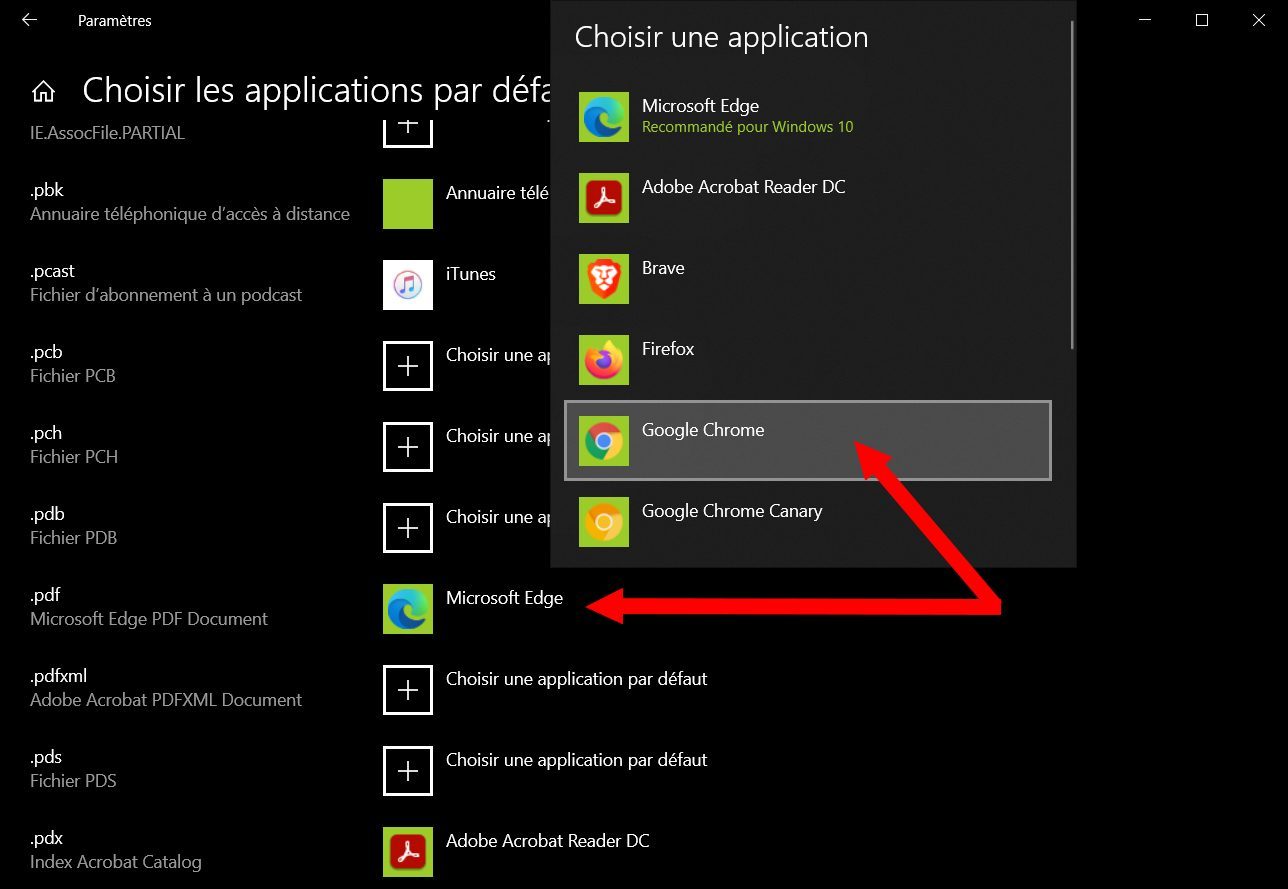Click the 'Fichier PCH' description

[x=74, y=457]
